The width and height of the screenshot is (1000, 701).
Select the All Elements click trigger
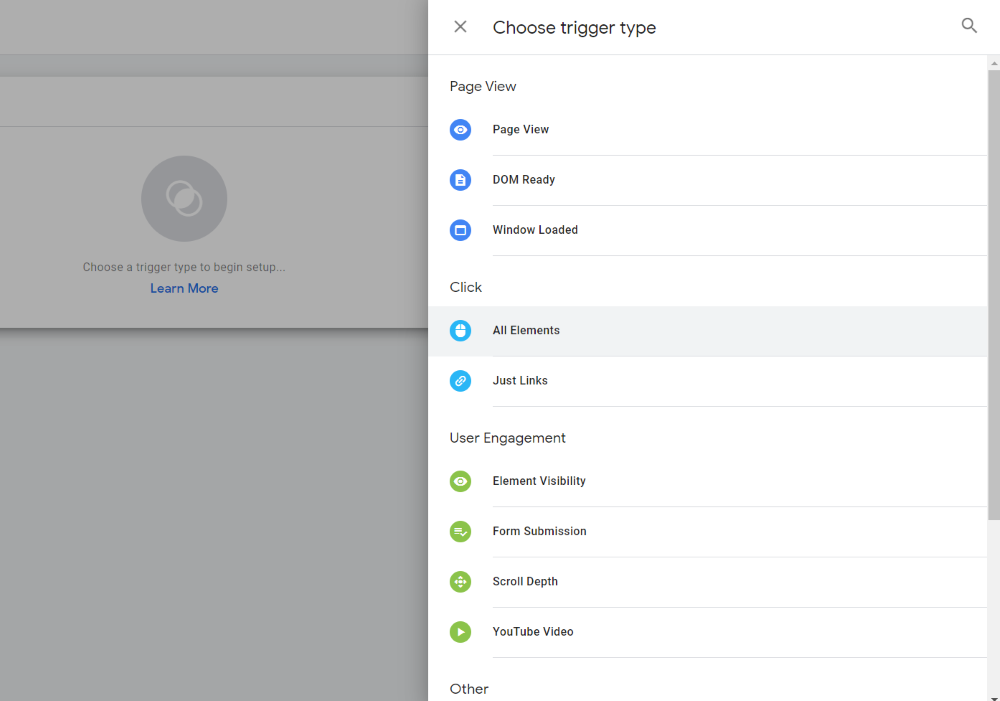[x=707, y=331]
